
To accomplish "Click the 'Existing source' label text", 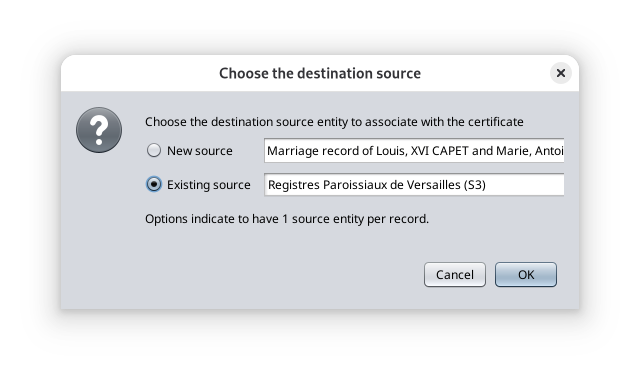I will coord(209,185).
